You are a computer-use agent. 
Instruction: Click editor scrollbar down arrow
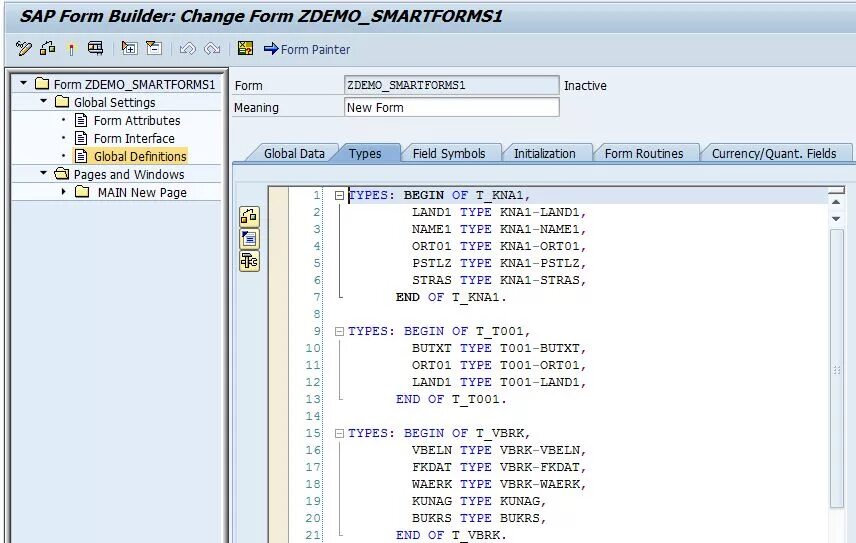pyautogui.click(x=836, y=218)
